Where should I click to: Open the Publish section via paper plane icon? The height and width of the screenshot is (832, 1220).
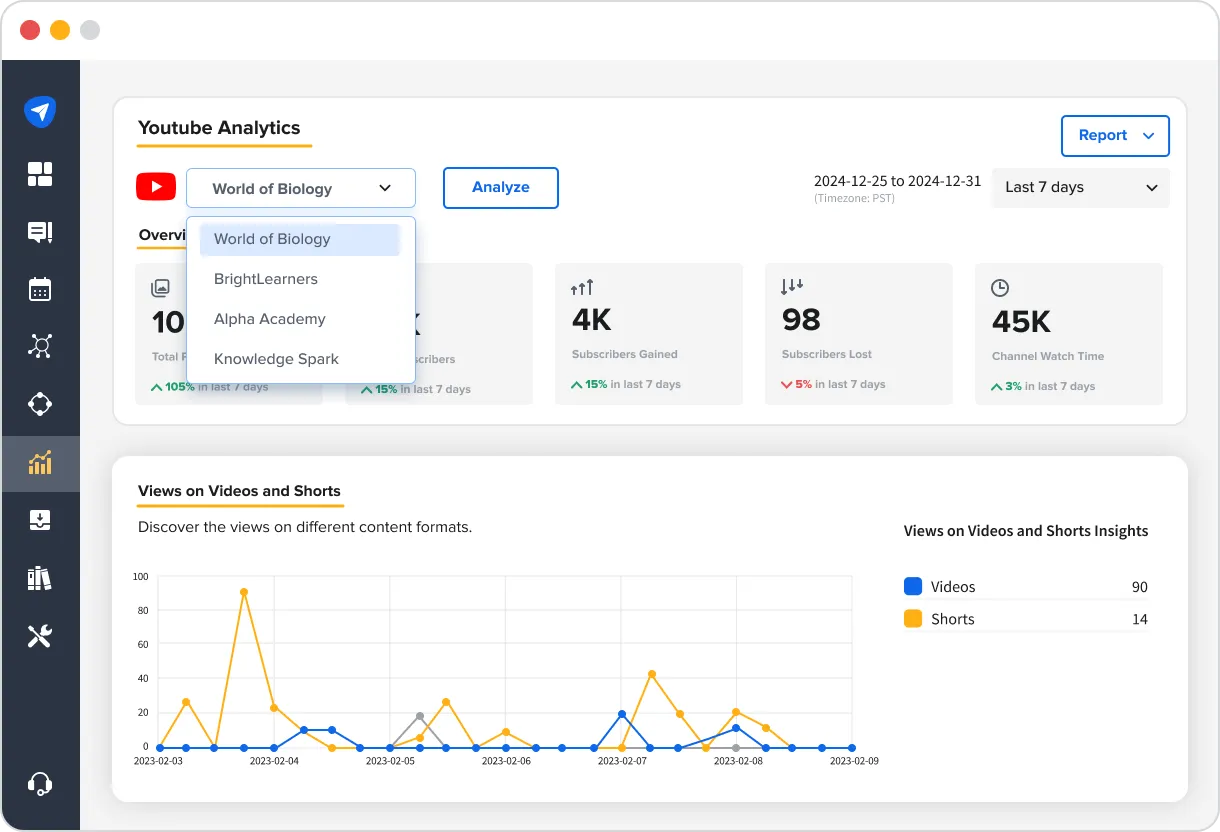click(41, 111)
